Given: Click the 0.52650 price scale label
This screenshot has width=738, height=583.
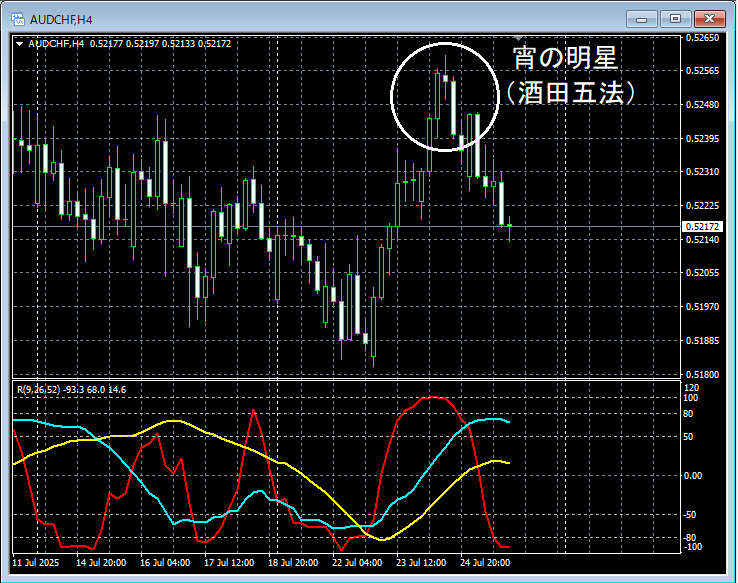Looking at the screenshot, I should [x=703, y=38].
